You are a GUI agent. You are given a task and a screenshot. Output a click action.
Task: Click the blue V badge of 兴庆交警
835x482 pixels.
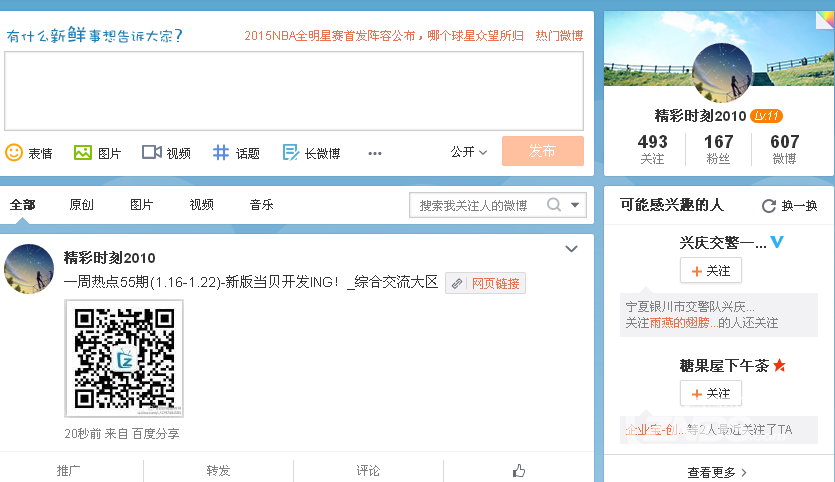pyautogui.click(x=777, y=242)
